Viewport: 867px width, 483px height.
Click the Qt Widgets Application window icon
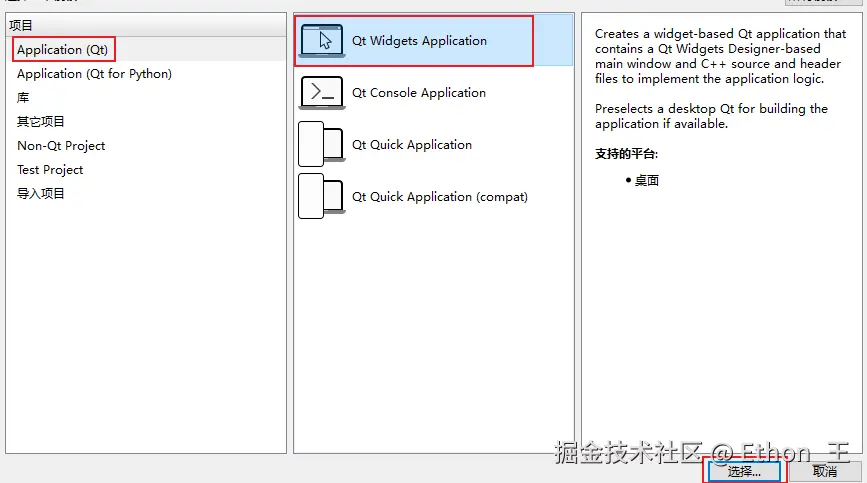322,41
